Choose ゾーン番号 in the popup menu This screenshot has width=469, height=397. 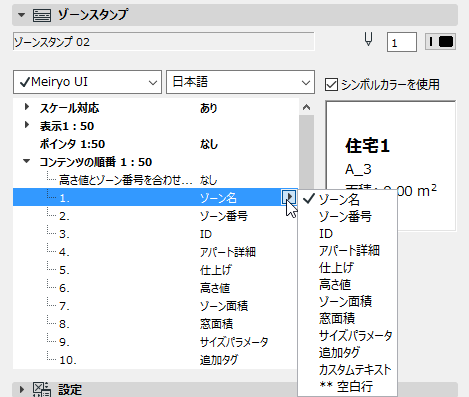(347, 217)
